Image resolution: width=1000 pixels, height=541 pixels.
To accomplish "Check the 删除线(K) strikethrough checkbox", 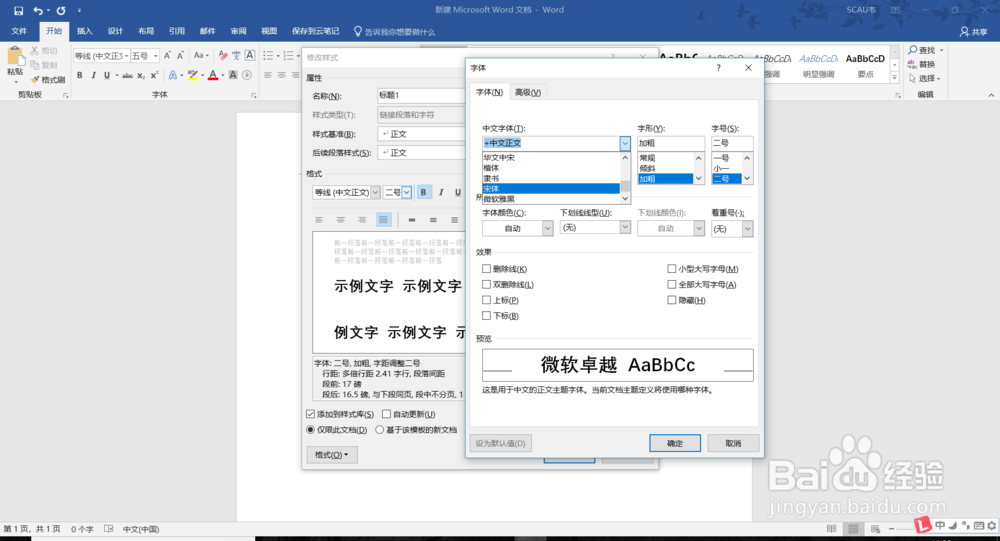I will pos(487,269).
